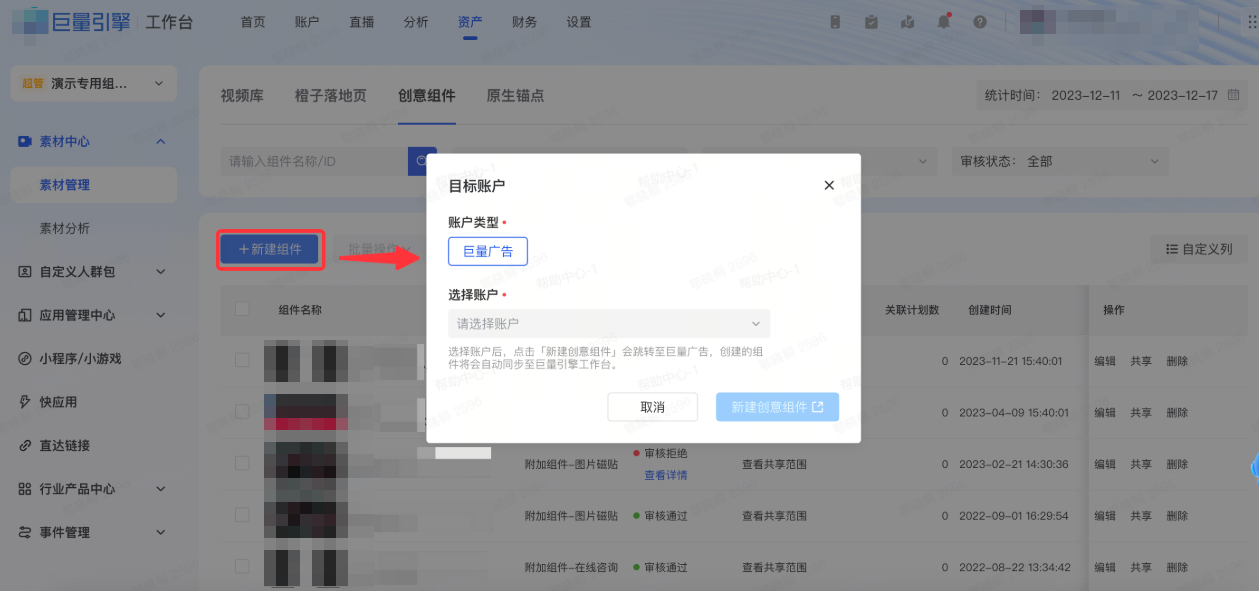Check the row created 2022-09-01 16:29:54

(242, 515)
